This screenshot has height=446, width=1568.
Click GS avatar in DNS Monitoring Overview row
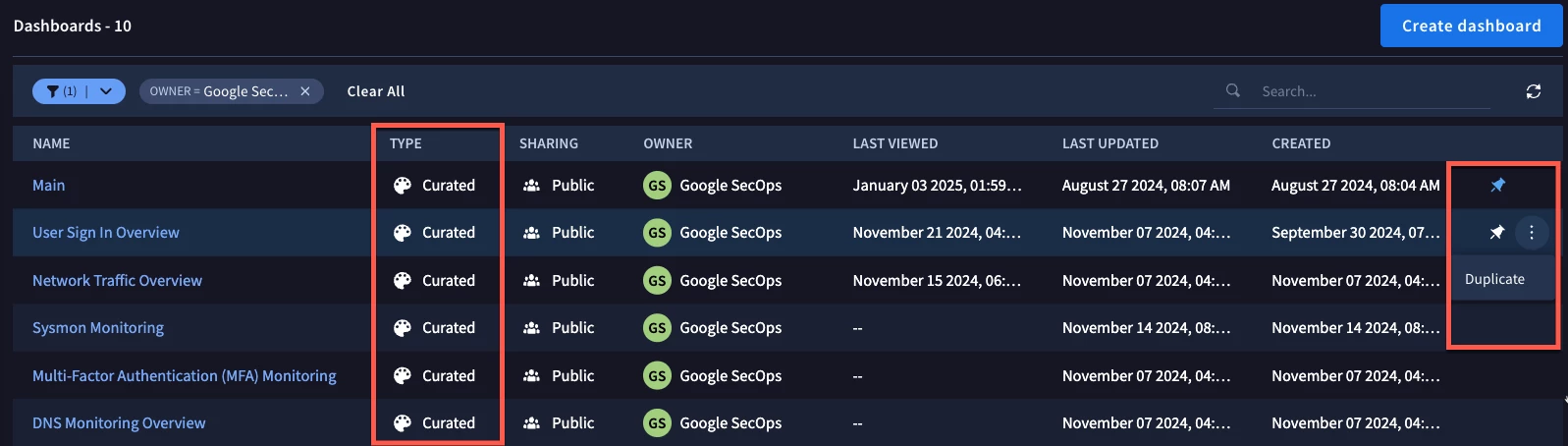pos(657,423)
